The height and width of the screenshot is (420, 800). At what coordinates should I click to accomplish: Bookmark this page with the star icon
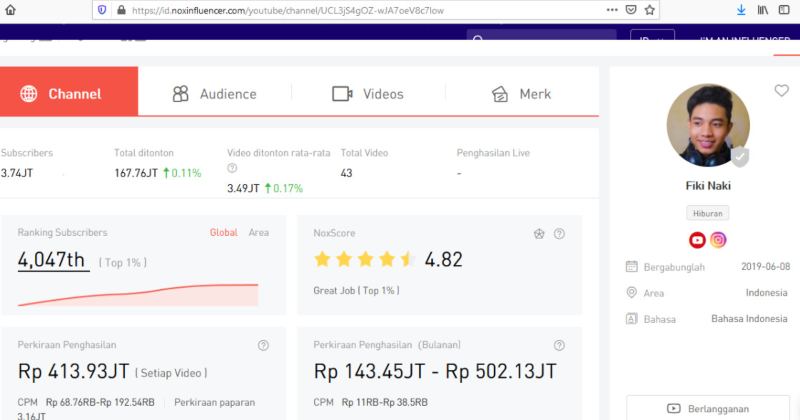pos(649,10)
